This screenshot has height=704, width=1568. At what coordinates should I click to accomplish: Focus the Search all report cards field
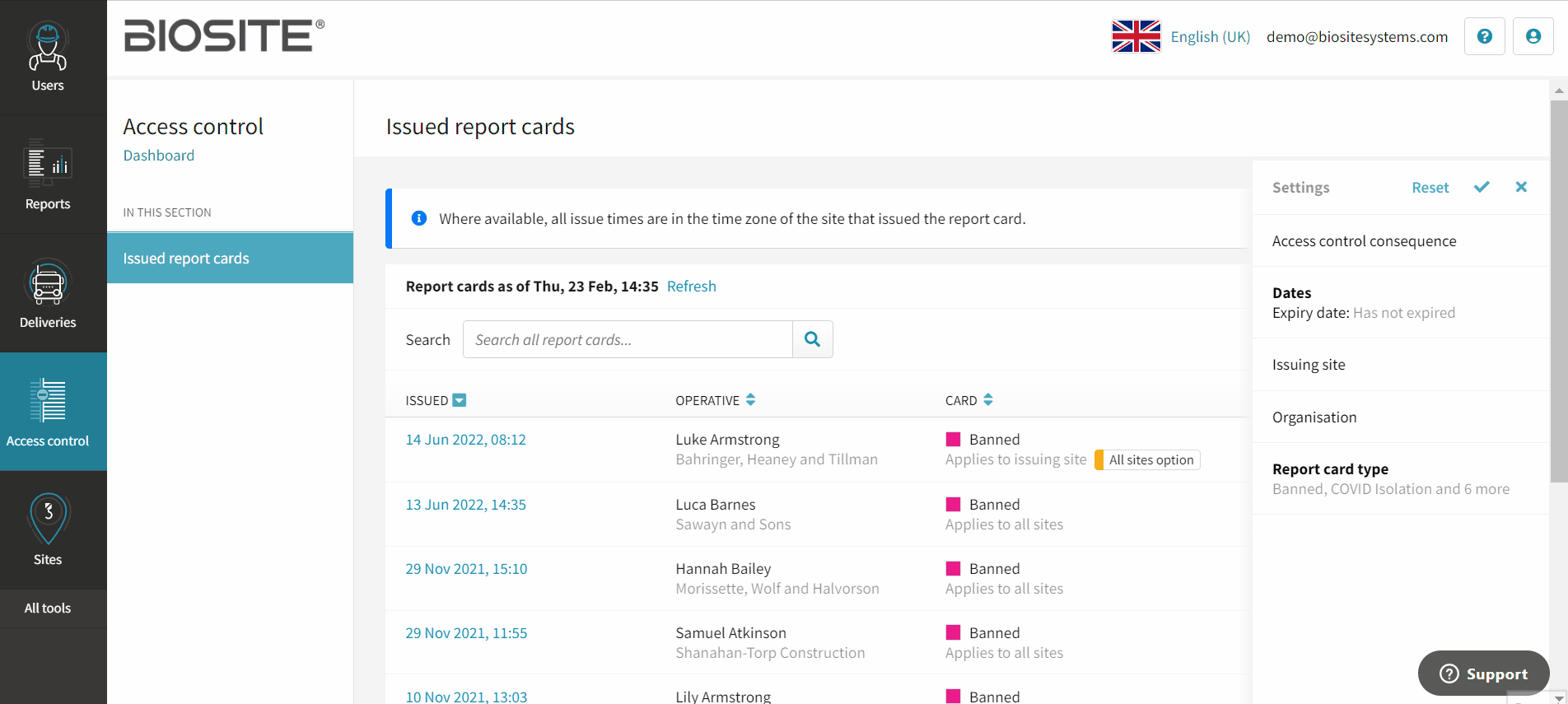point(628,339)
